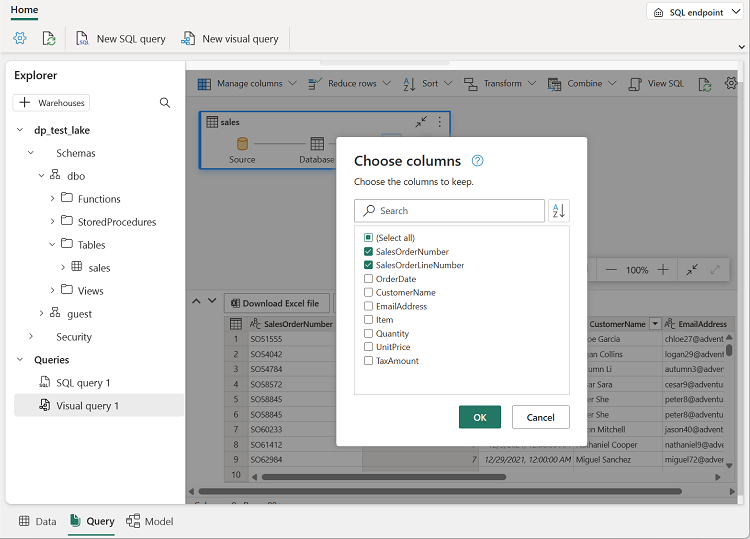Open CustomerName column filter dropdown
750x539 pixels.
click(x=655, y=324)
